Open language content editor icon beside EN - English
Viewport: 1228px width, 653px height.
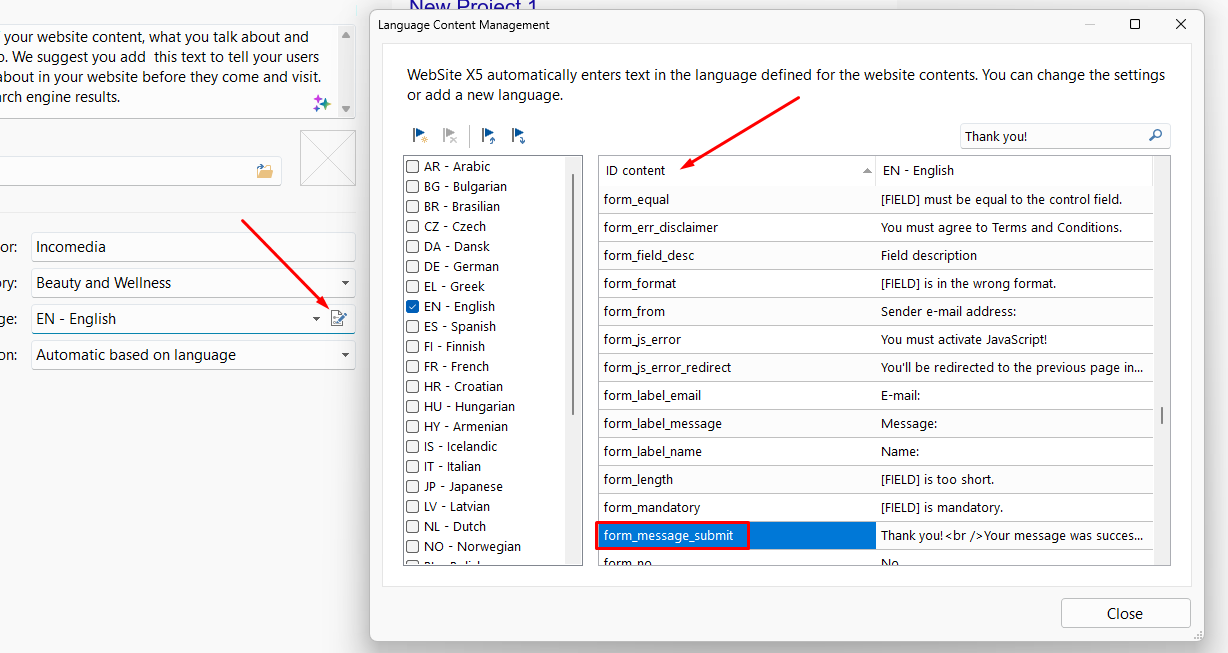tap(339, 319)
